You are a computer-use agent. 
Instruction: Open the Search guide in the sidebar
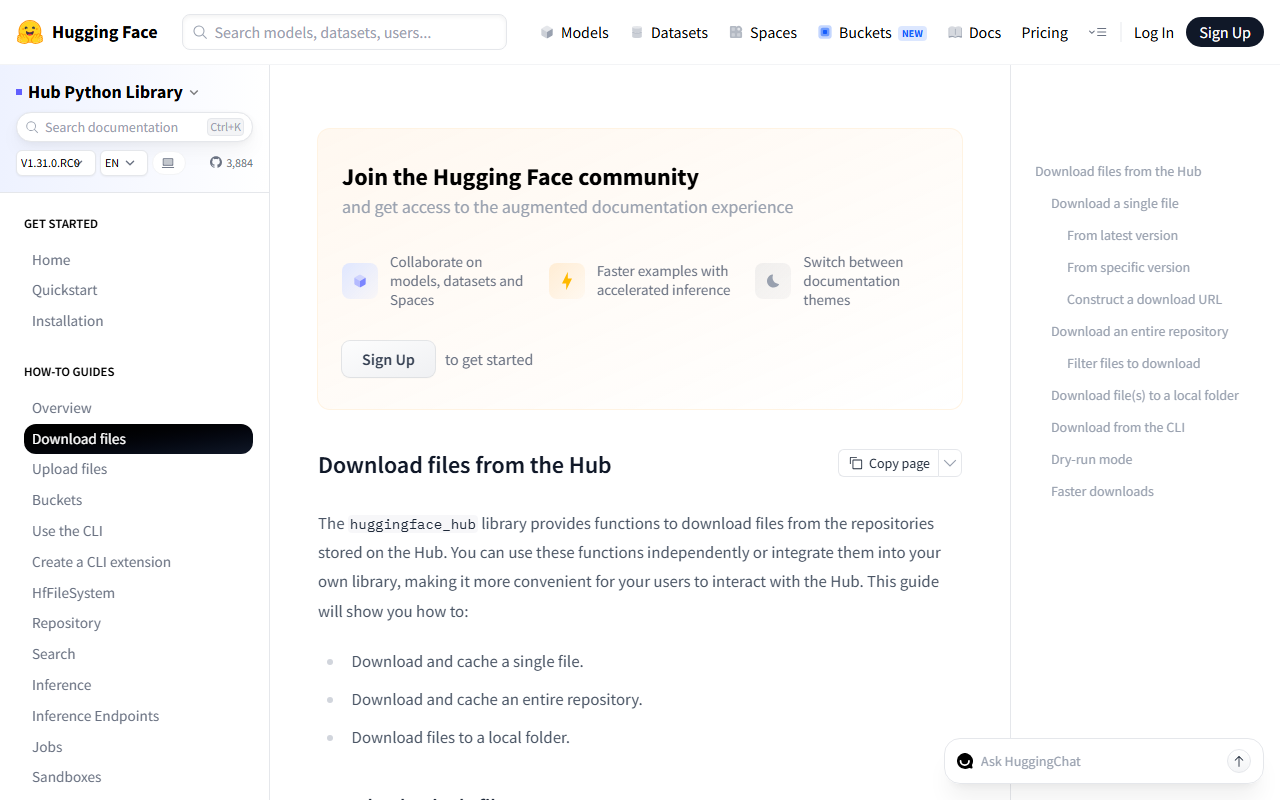54,654
